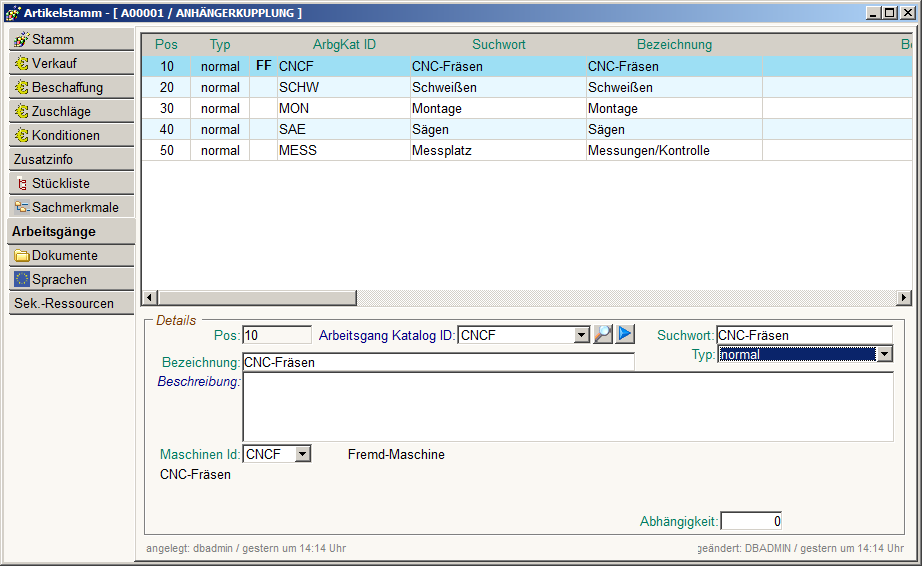Viewport: 922px width, 566px height.
Task: Click the angelegt dbadmin status text
Action: [x=246, y=548]
